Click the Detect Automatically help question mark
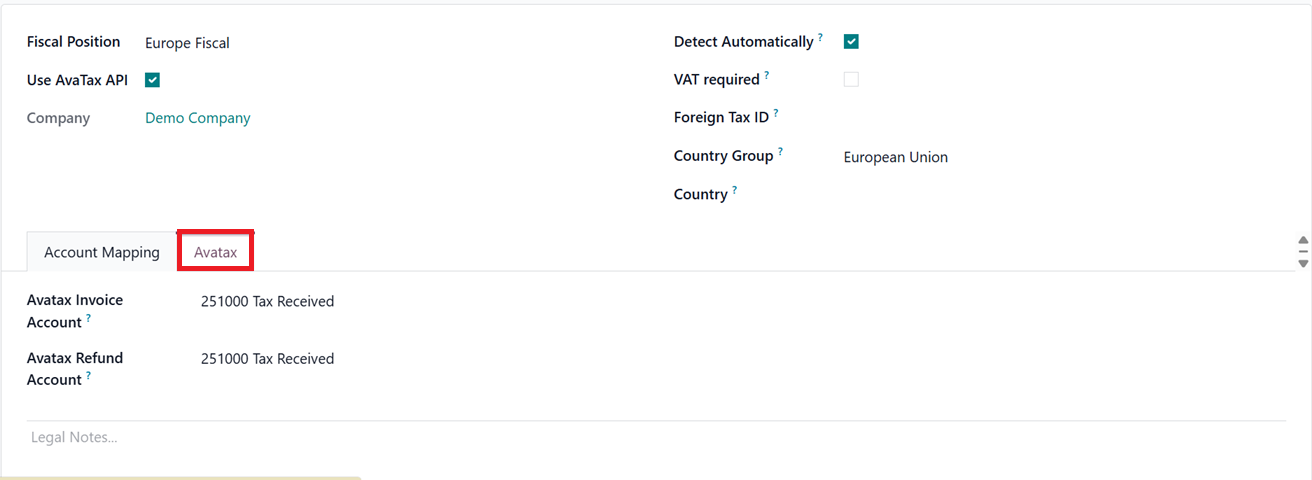The image size is (1312, 480). click(820, 37)
